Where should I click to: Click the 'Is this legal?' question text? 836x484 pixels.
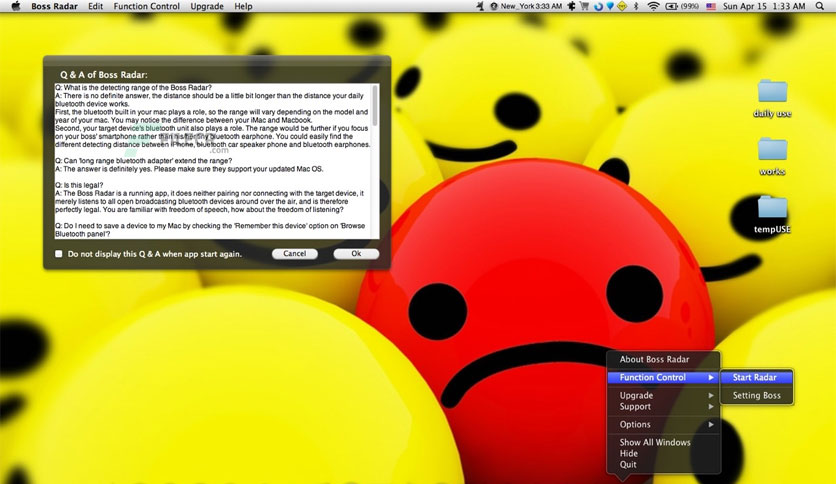pyautogui.click(x=79, y=185)
